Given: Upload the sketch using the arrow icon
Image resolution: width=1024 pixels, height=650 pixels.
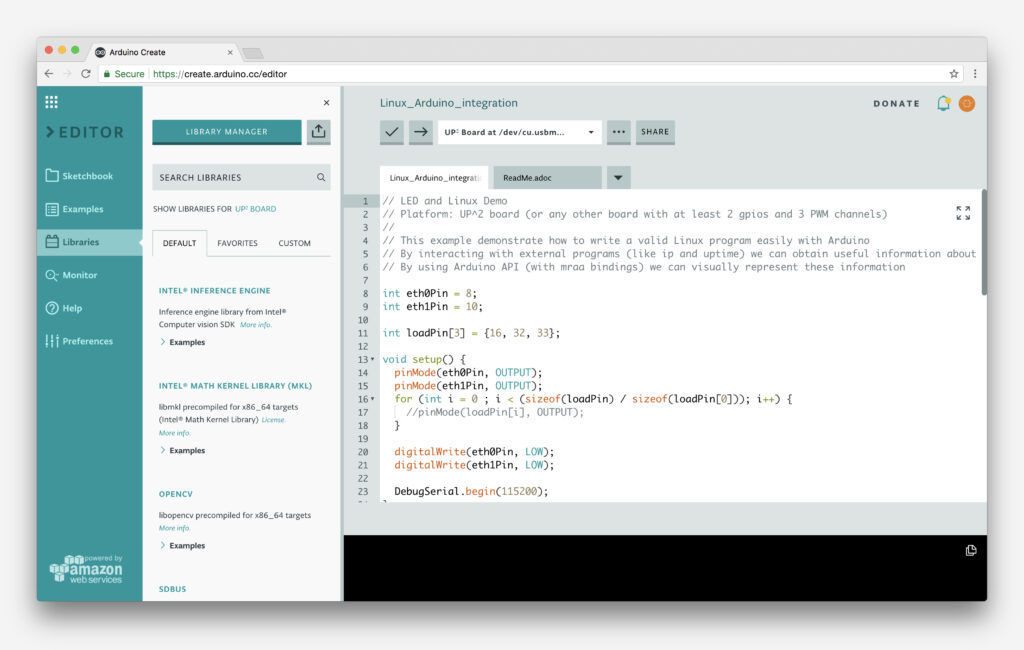Looking at the screenshot, I should pyautogui.click(x=419, y=131).
